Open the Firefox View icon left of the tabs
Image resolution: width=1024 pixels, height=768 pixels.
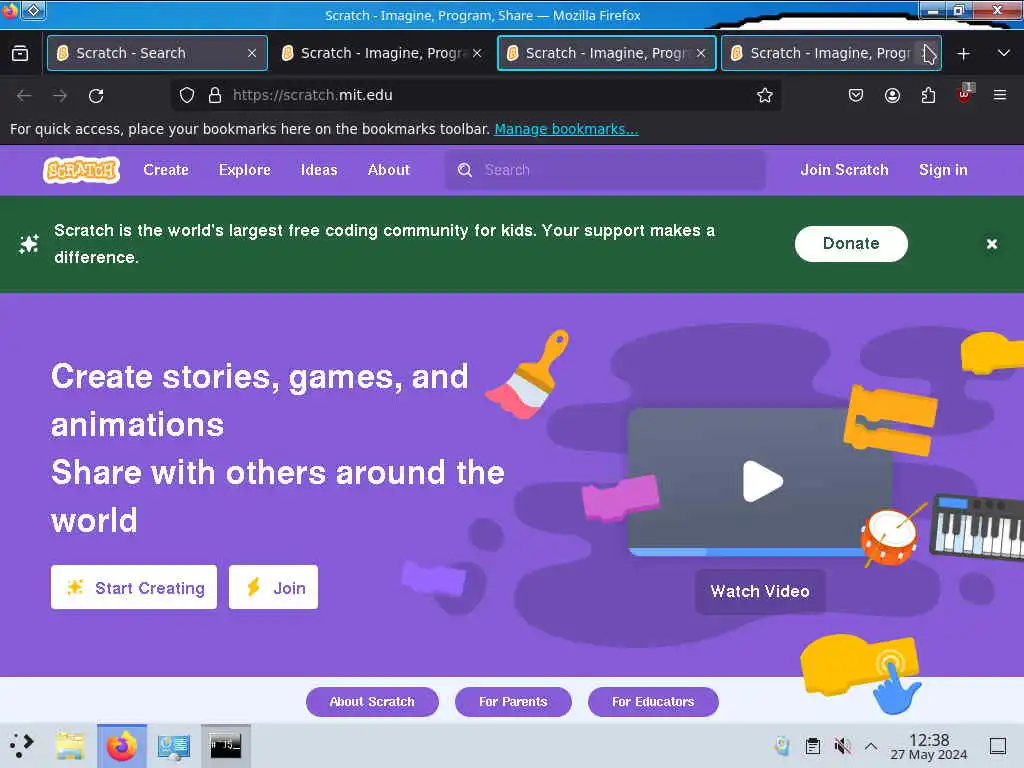click(x=20, y=53)
